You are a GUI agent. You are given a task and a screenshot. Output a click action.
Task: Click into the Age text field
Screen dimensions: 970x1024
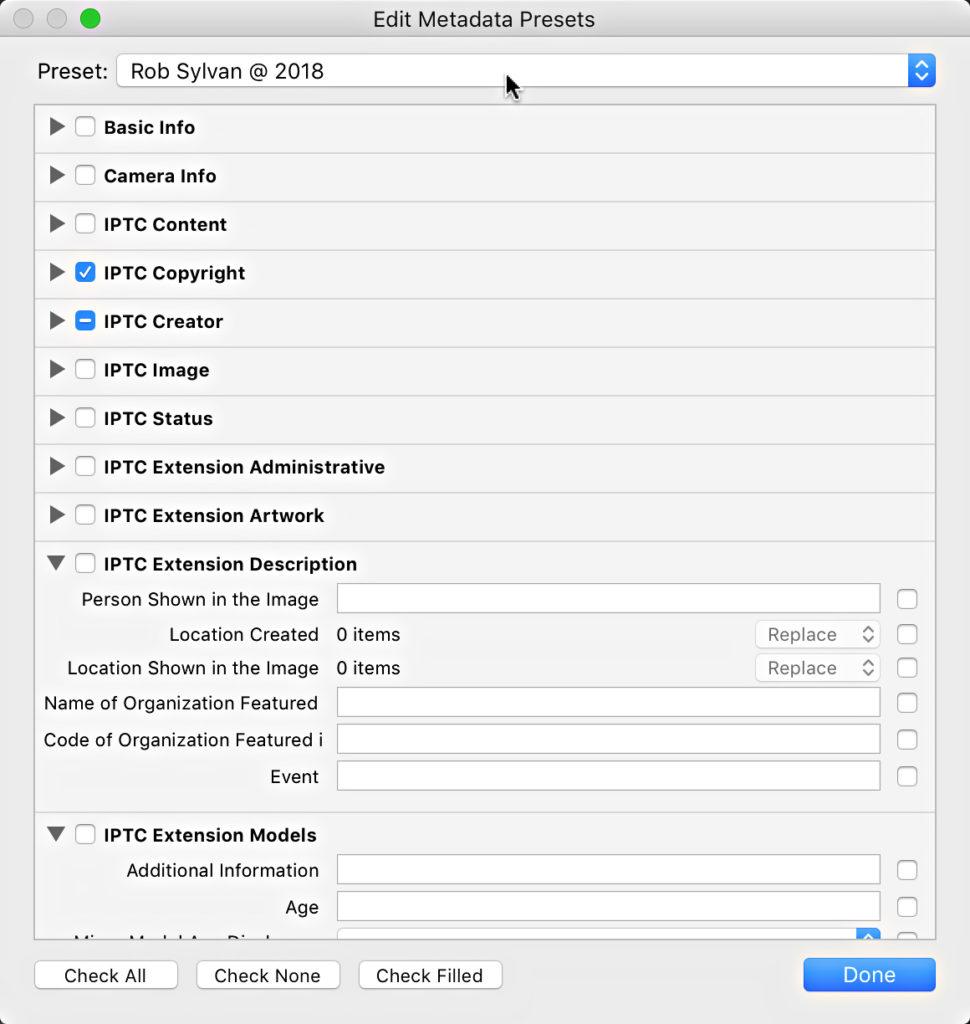pyautogui.click(x=608, y=907)
